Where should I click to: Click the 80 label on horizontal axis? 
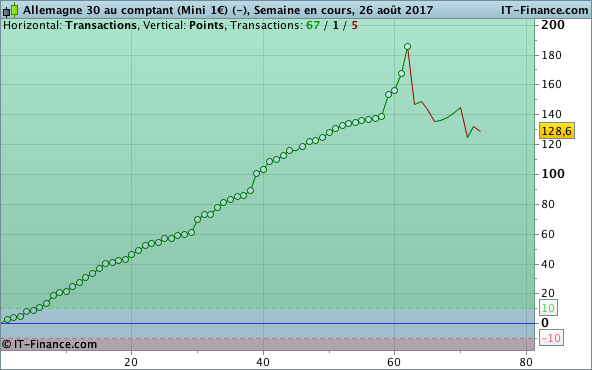click(x=526, y=362)
